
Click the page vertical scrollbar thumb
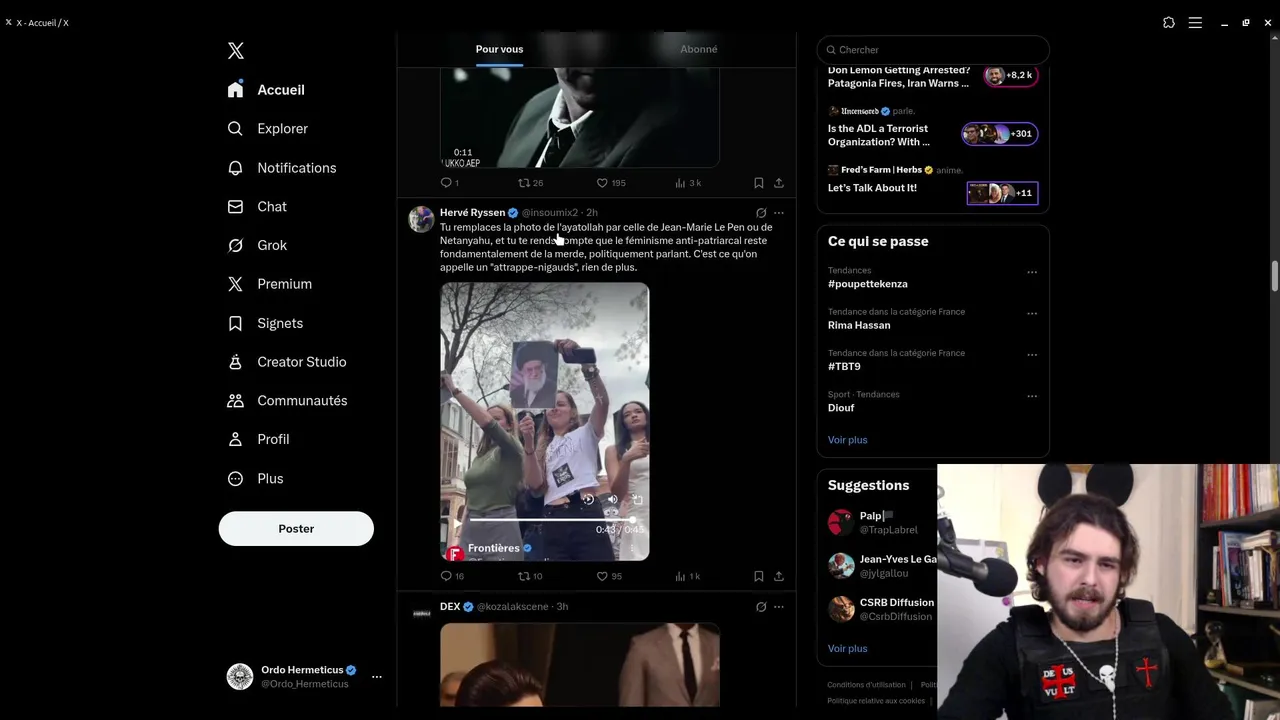[x=1275, y=275]
